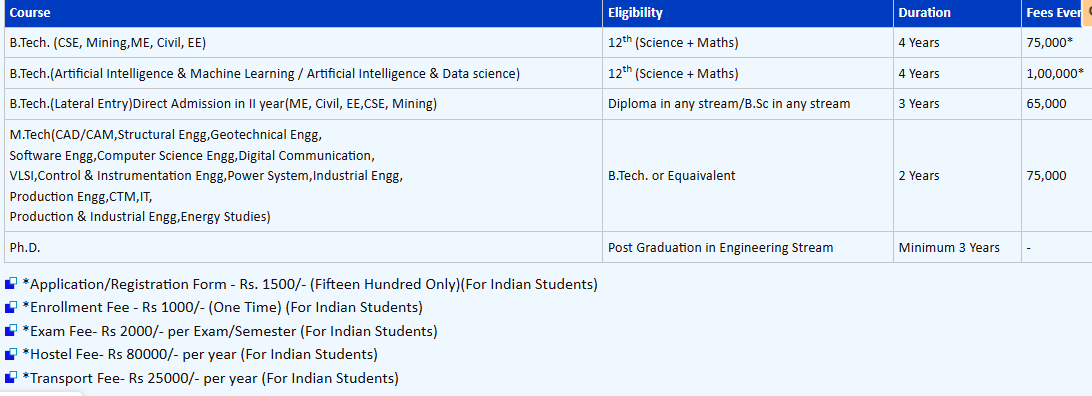
Task: Click the Diploma in any stream eligibility cell
Action: (748, 104)
